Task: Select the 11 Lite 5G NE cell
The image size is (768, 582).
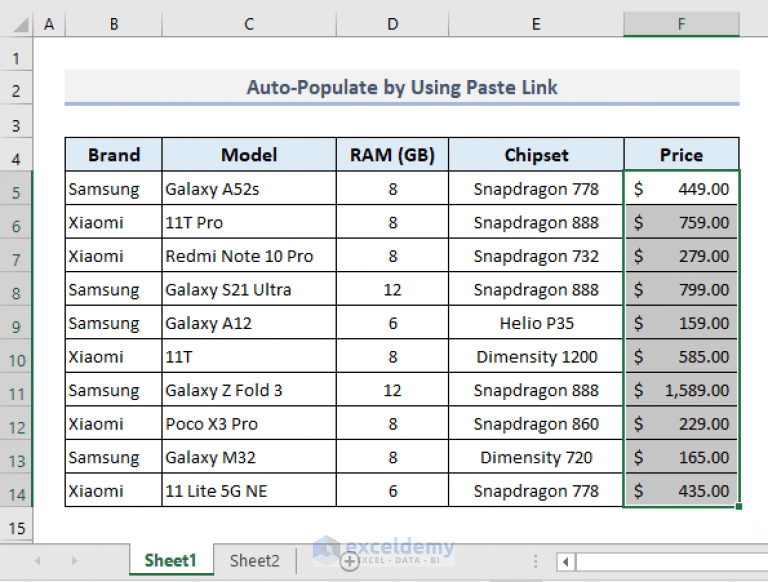Action: (249, 491)
